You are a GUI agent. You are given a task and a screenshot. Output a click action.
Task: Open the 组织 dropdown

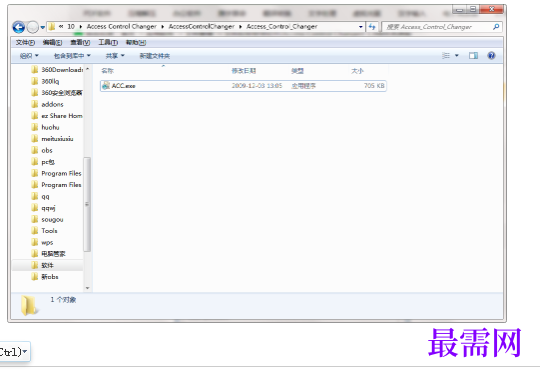click(x=29, y=56)
